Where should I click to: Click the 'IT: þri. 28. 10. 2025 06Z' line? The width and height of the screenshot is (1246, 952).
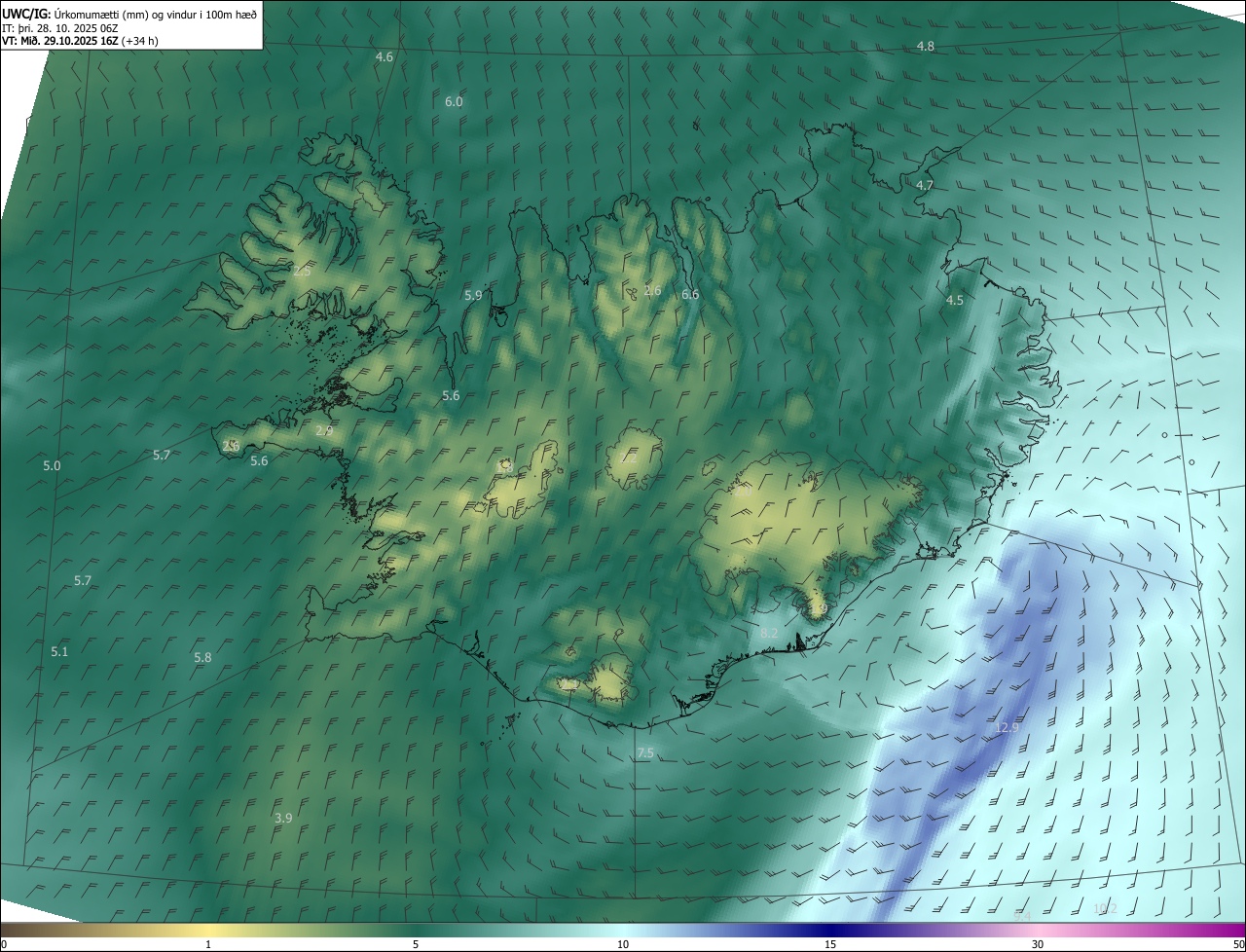[60, 27]
